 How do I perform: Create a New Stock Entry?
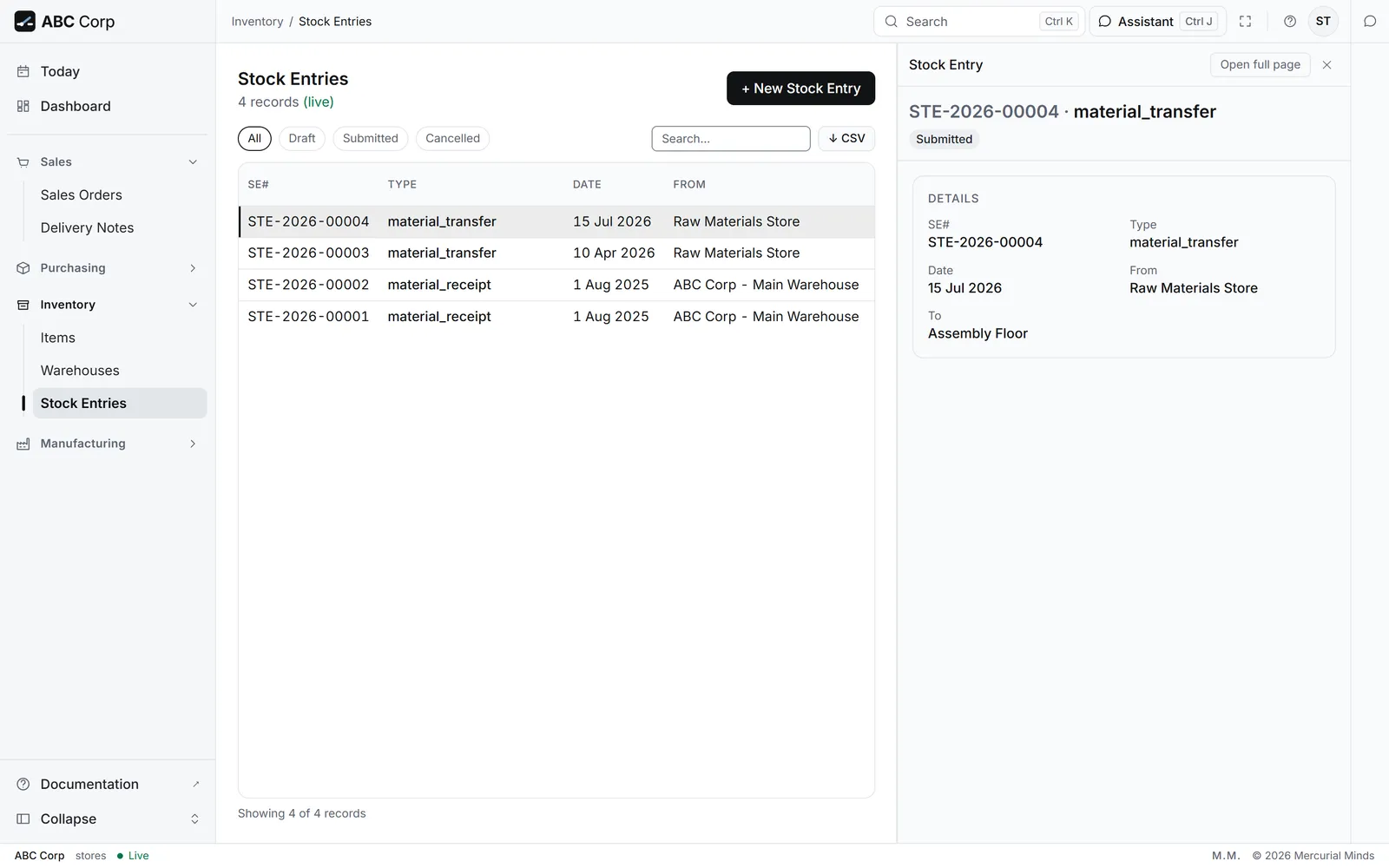[800, 89]
